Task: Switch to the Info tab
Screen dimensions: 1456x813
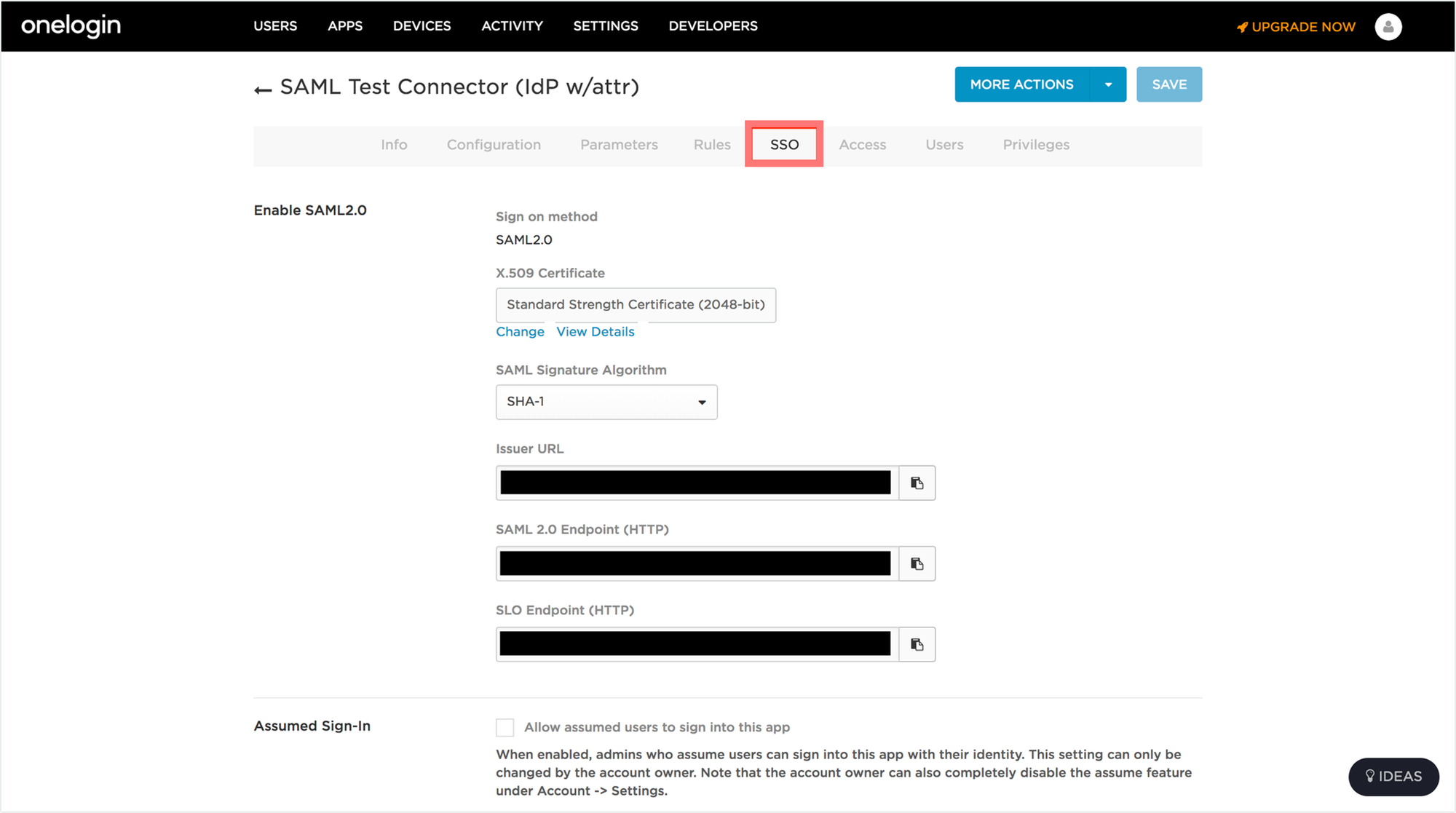Action: 394,145
